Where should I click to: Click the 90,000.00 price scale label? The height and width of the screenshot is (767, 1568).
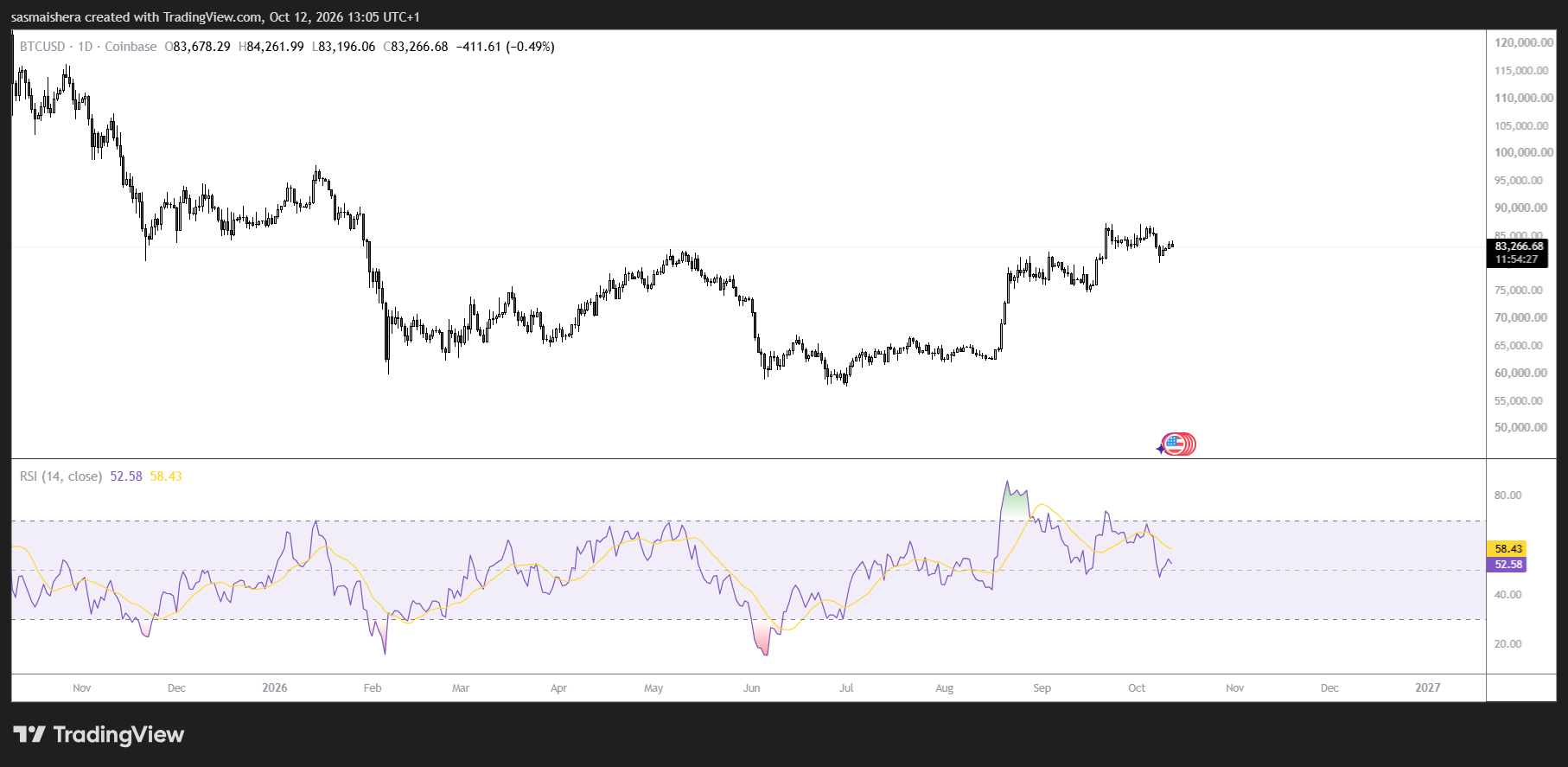[1521, 208]
